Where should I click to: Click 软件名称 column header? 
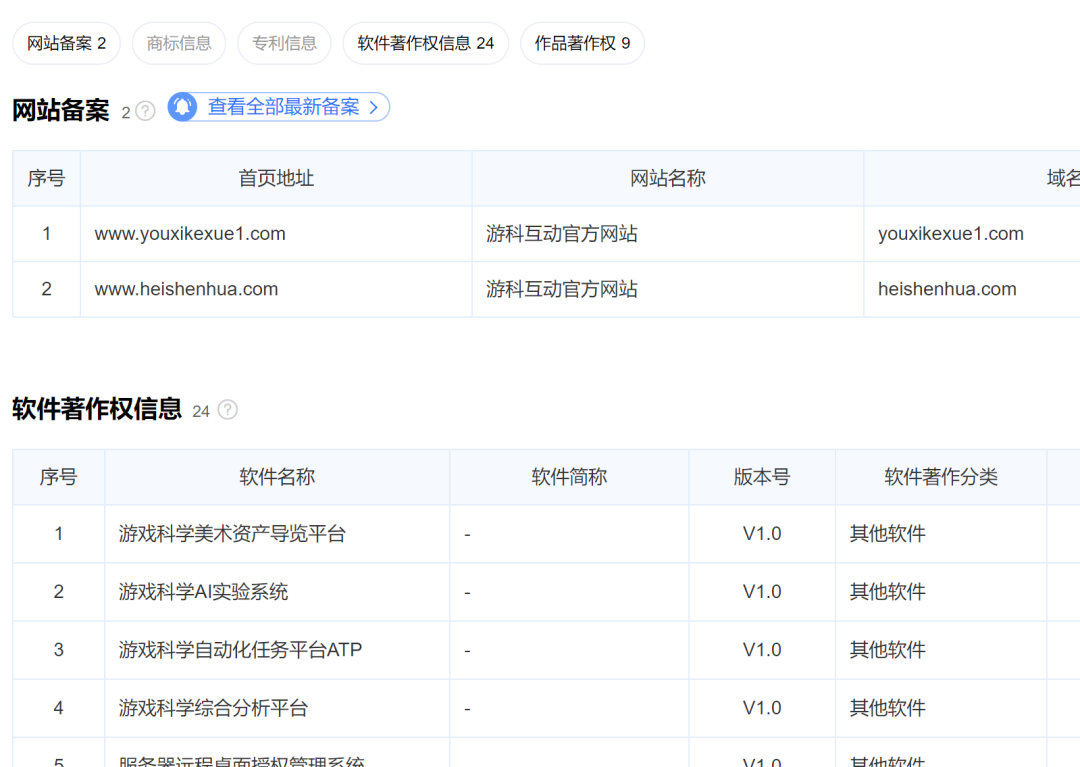(x=277, y=477)
